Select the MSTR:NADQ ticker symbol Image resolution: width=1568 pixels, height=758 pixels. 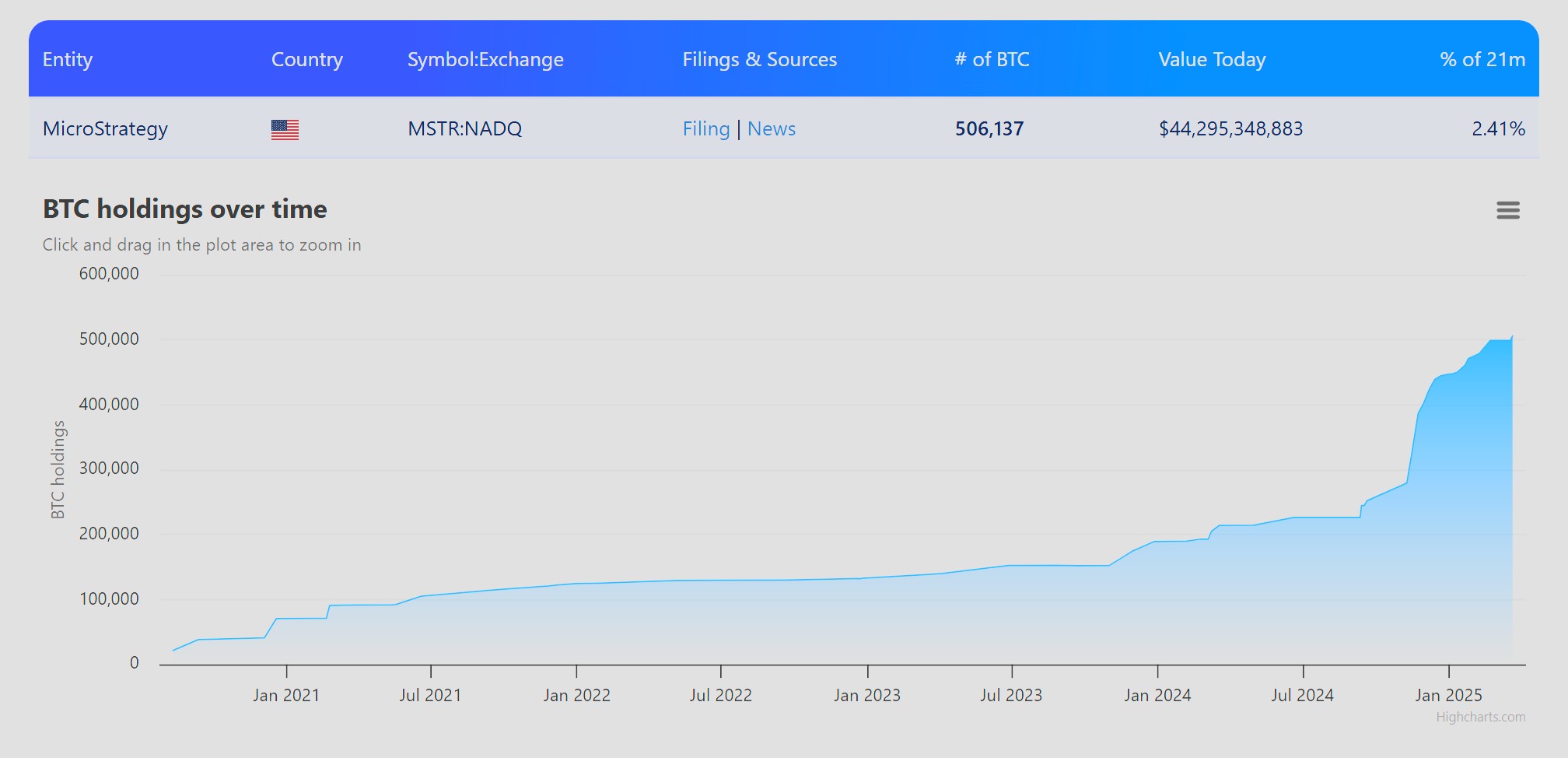tap(465, 128)
